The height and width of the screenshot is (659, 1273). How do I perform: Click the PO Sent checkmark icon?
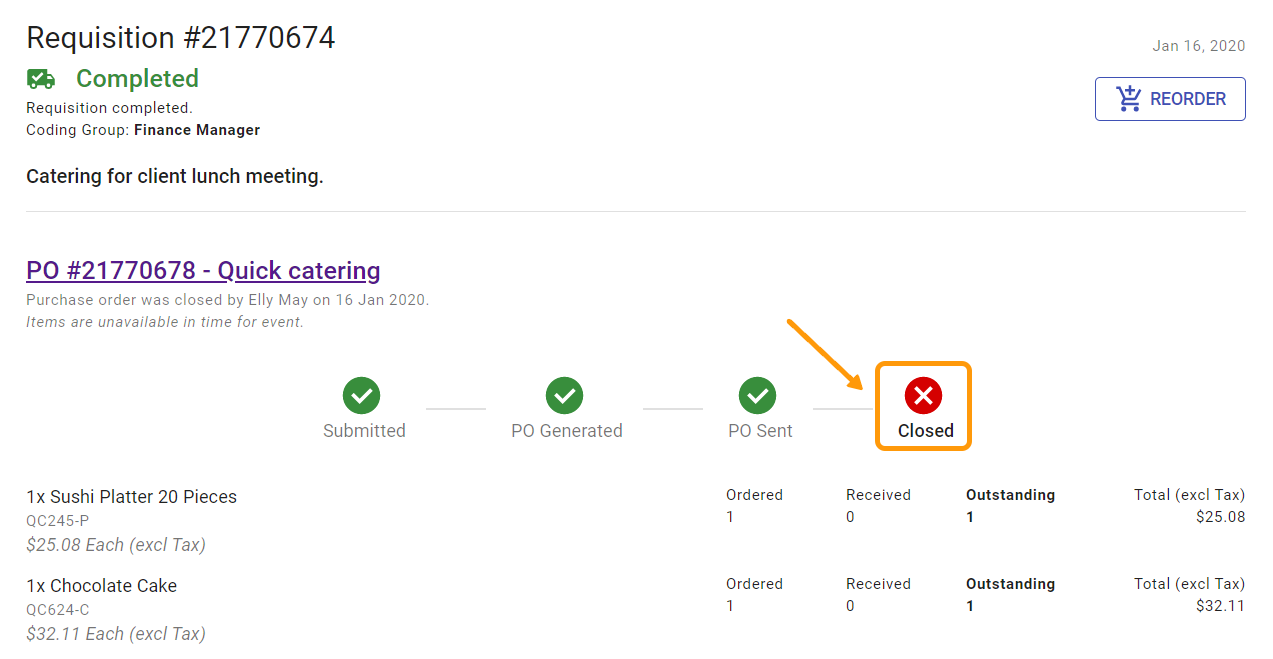758,396
